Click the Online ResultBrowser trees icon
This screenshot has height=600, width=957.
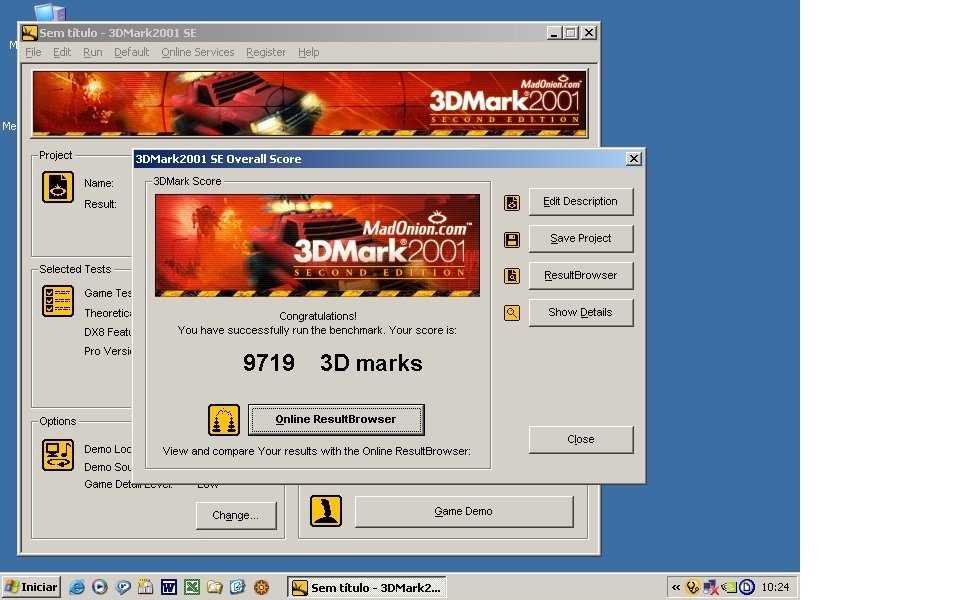pyautogui.click(x=223, y=420)
